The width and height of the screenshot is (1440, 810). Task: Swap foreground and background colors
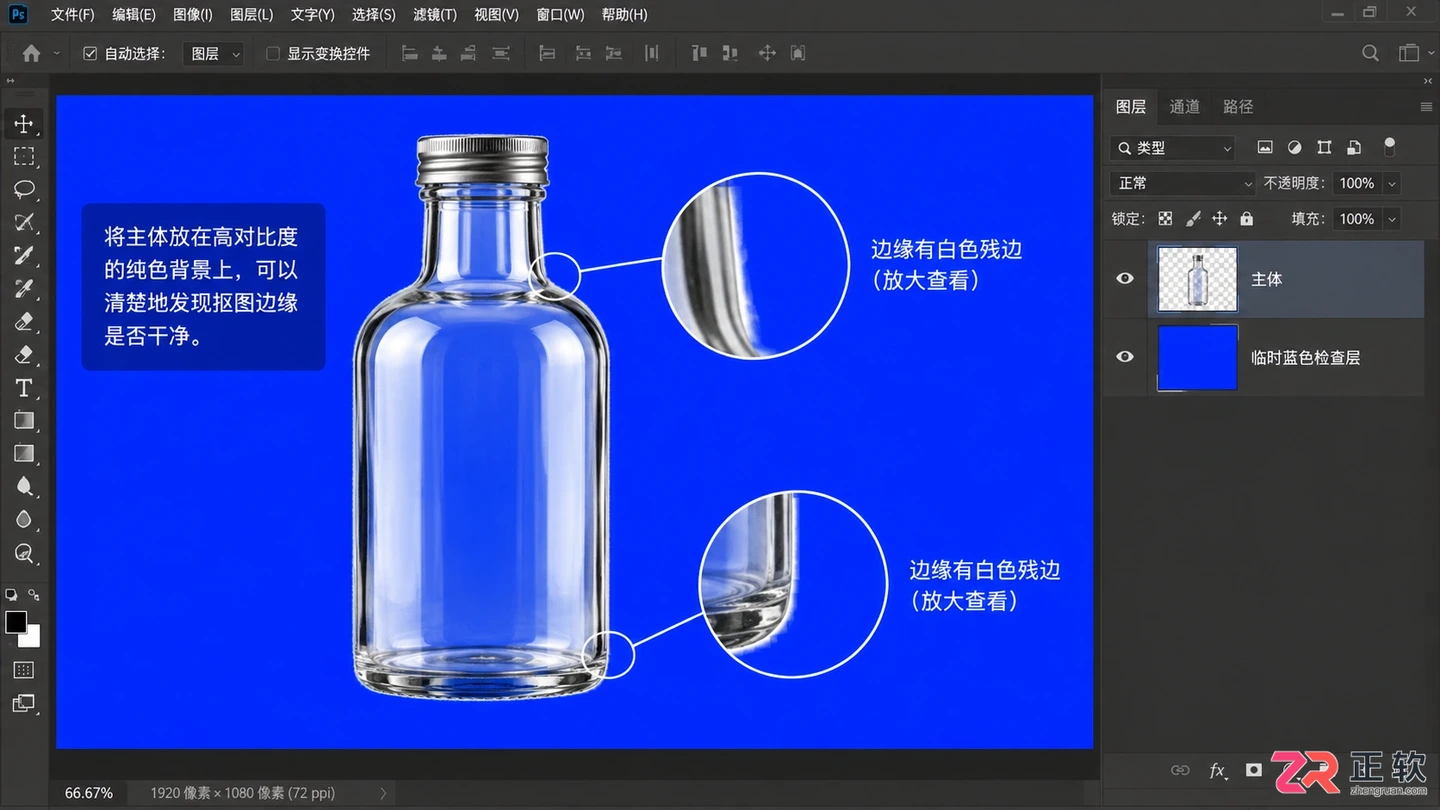coord(34,595)
